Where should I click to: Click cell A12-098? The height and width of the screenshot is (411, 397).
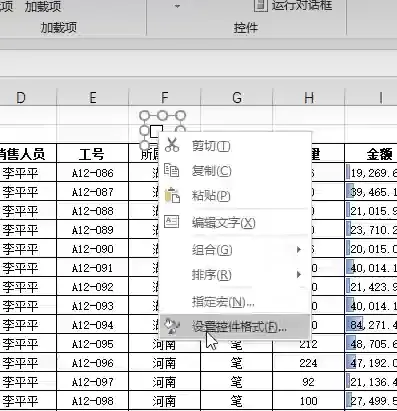(93, 401)
